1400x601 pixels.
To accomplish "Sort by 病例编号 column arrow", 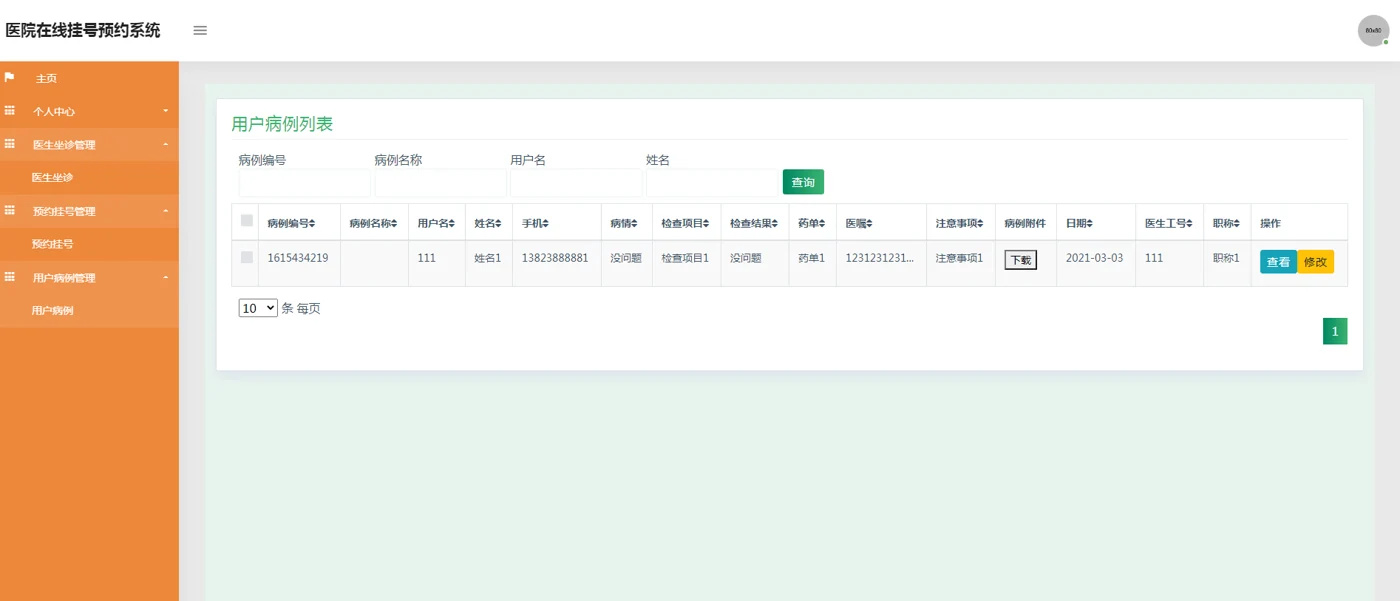I will point(312,224).
